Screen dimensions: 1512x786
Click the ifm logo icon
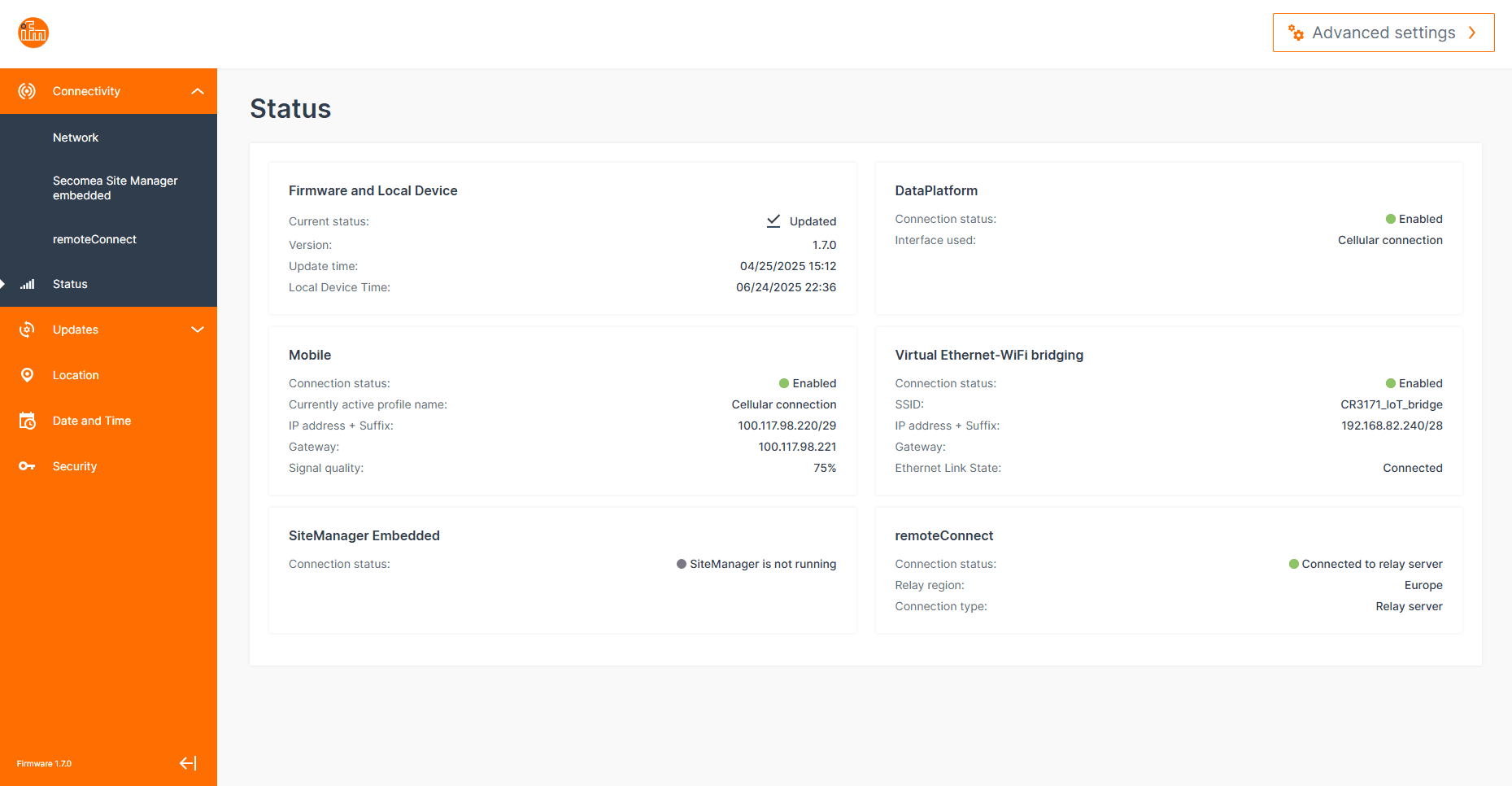coord(33,33)
